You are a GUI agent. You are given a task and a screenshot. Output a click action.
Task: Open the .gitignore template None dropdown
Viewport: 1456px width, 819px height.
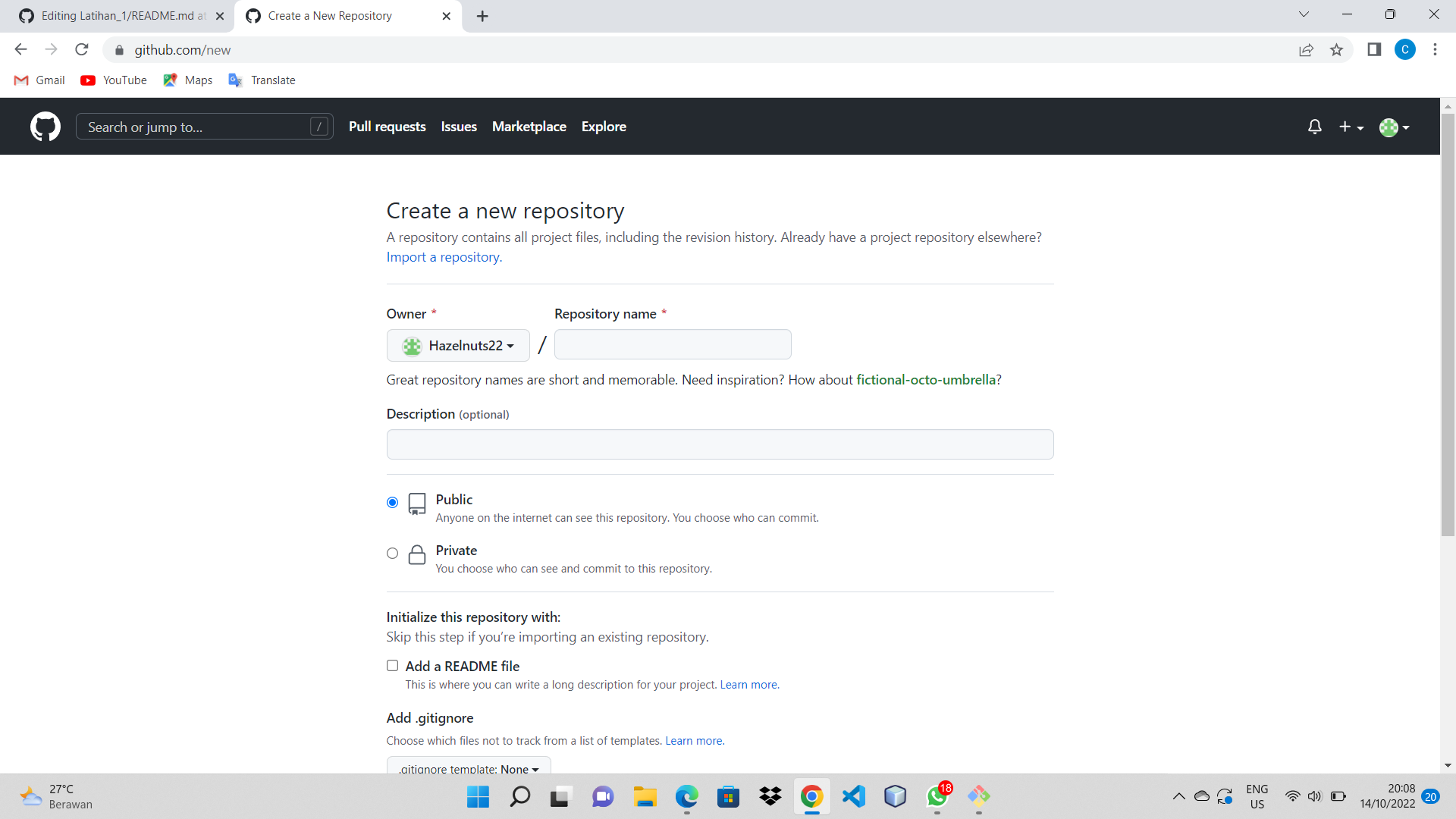click(468, 768)
